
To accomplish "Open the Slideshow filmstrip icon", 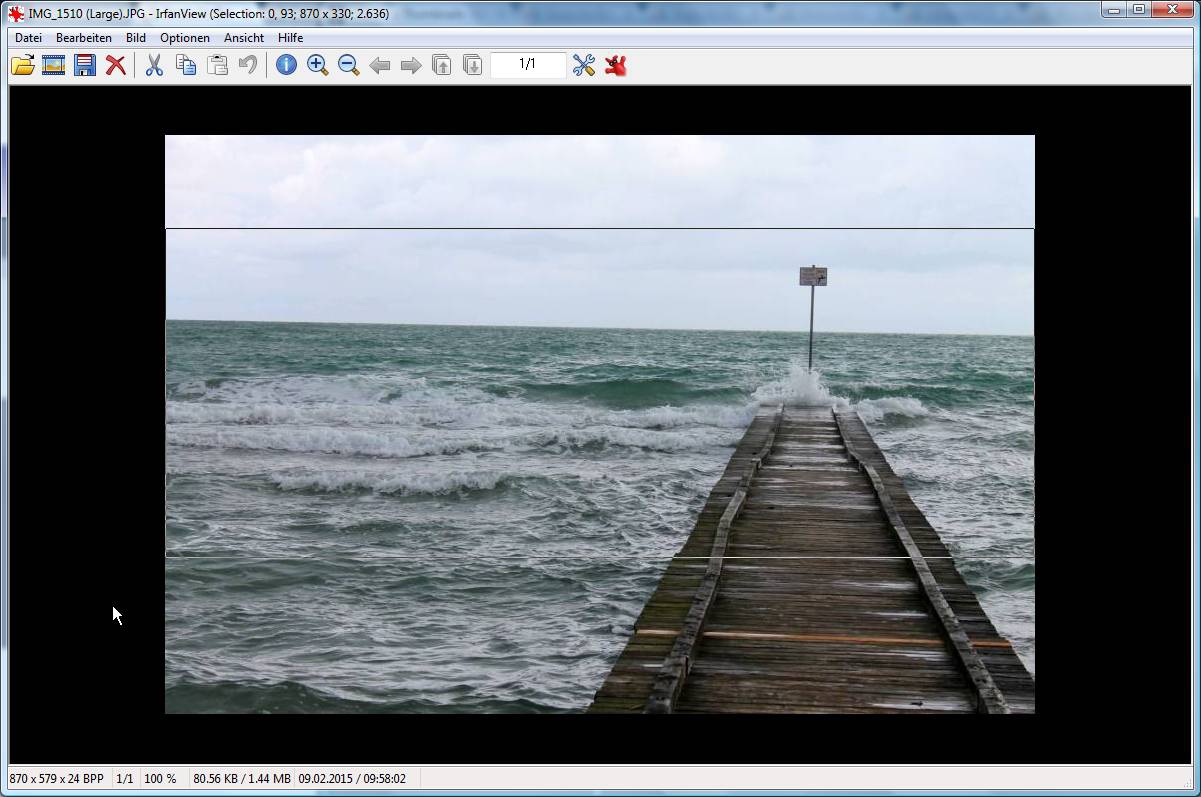I will (53, 65).
